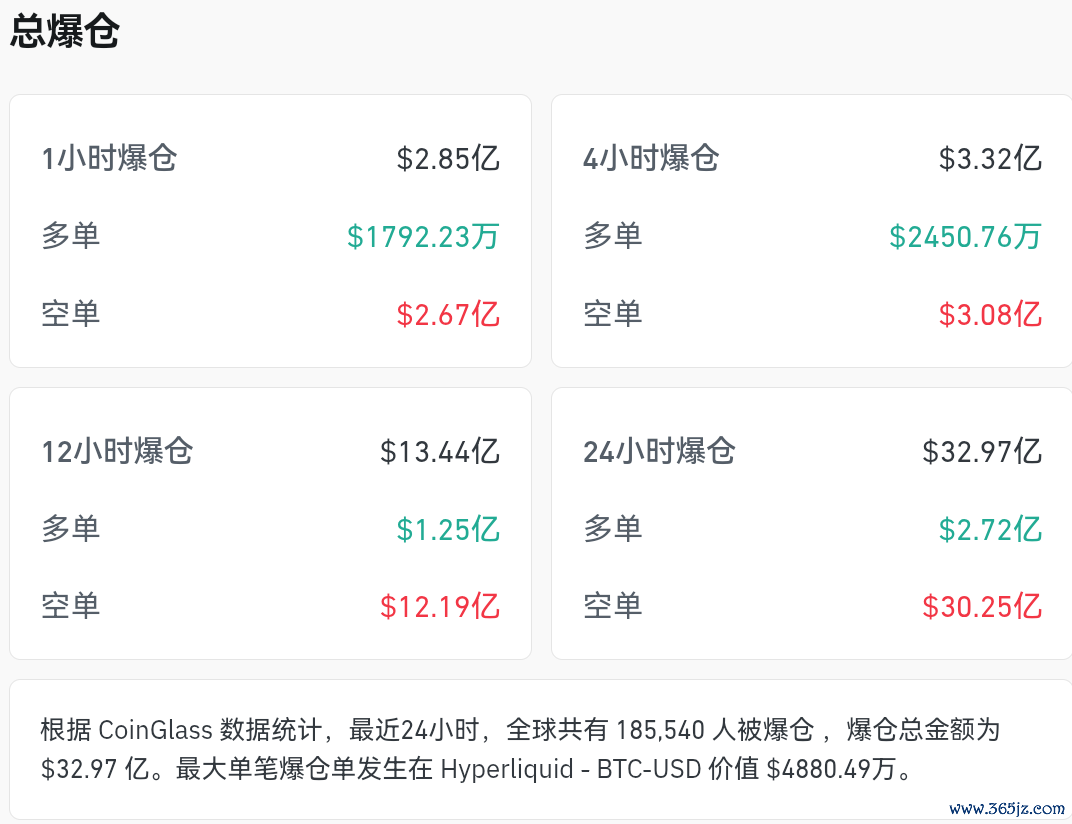Select the 1小时爆仓 card title
This screenshot has width=1072, height=824.
109,158
